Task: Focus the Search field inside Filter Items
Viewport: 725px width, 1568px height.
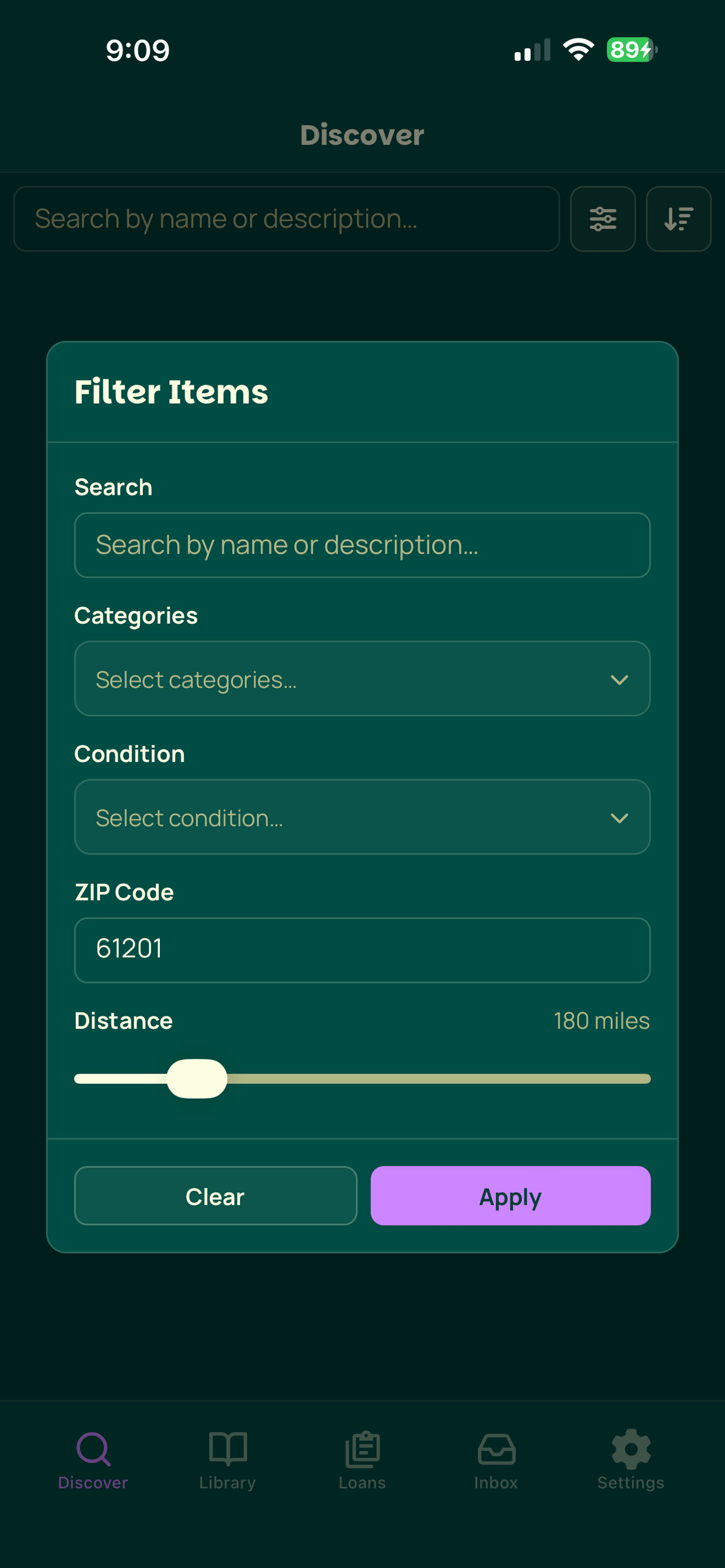Action: tap(362, 545)
